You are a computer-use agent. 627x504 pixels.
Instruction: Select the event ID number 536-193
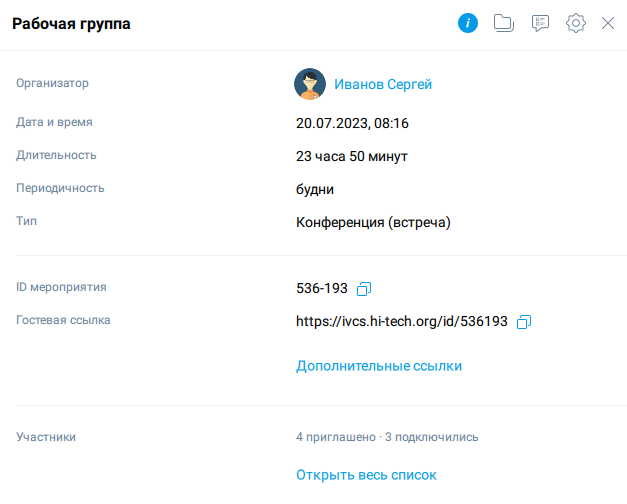tap(322, 289)
